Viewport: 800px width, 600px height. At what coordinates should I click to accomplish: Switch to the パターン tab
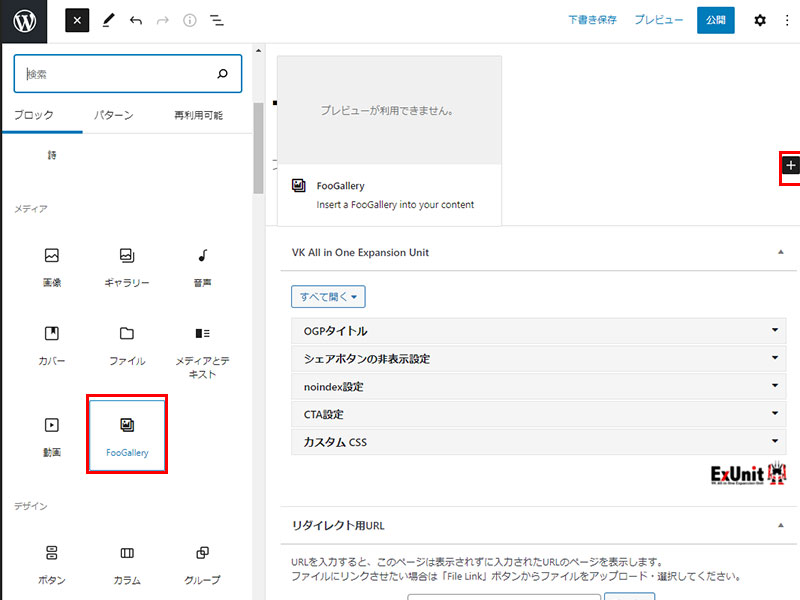(113, 115)
